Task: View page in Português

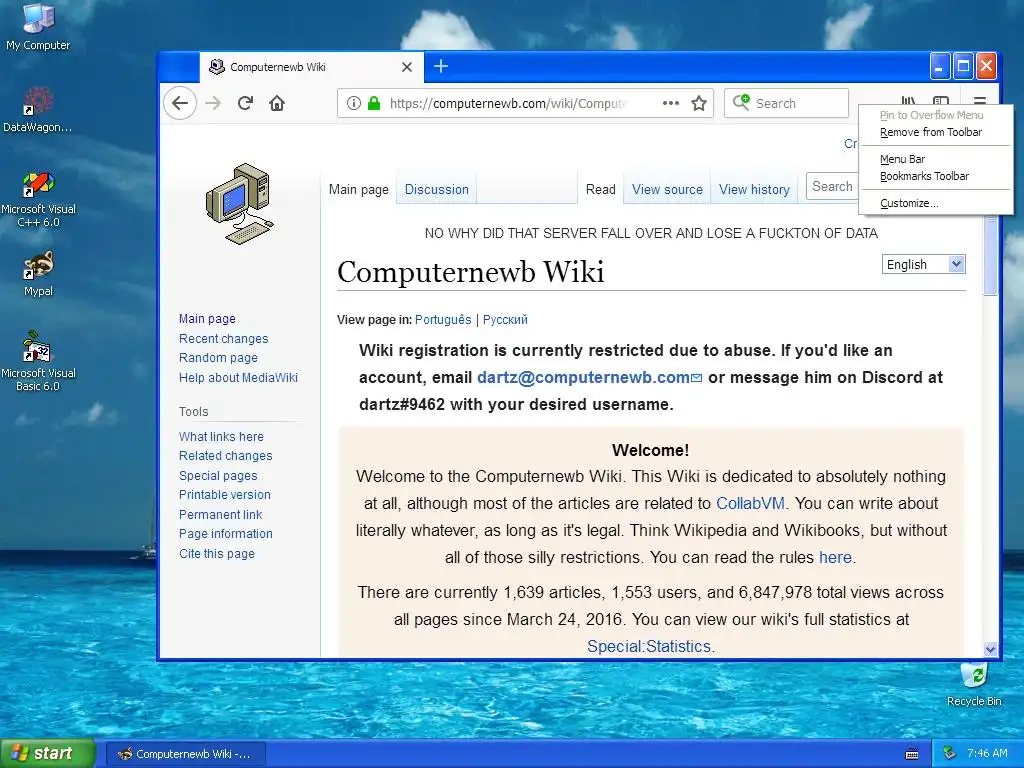Action: pos(443,319)
